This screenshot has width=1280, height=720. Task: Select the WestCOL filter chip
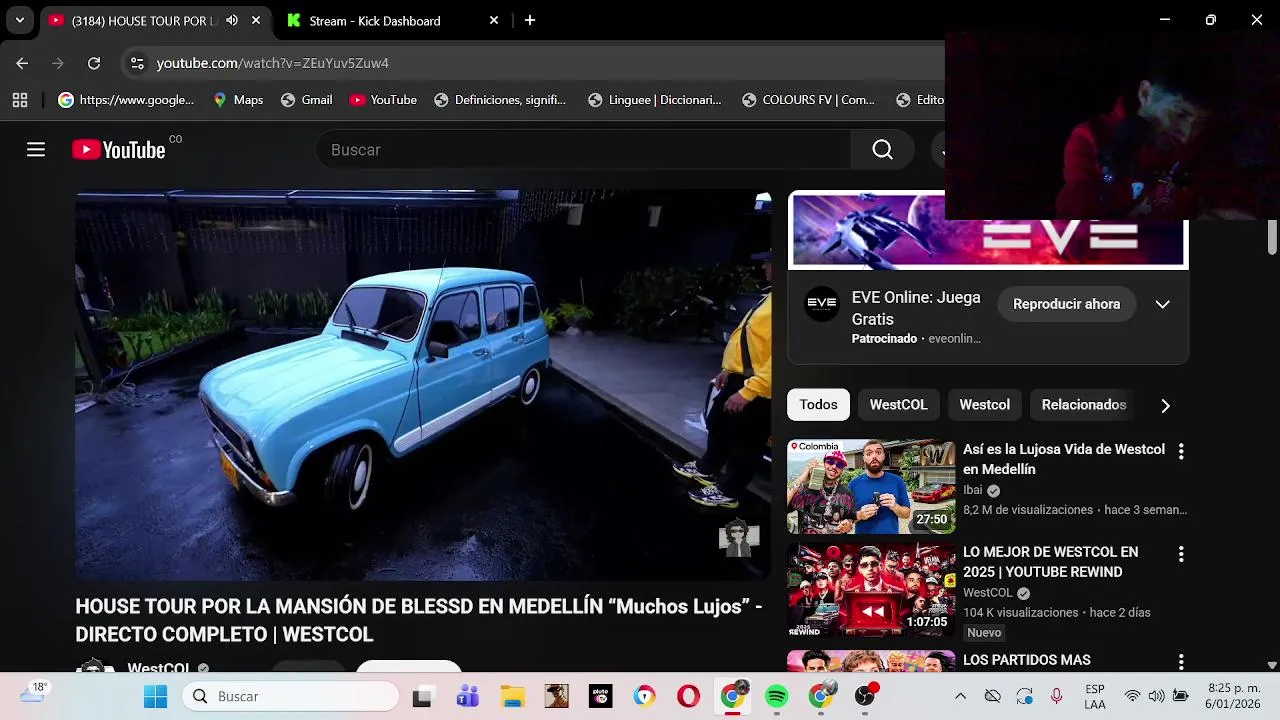[898, 405]
